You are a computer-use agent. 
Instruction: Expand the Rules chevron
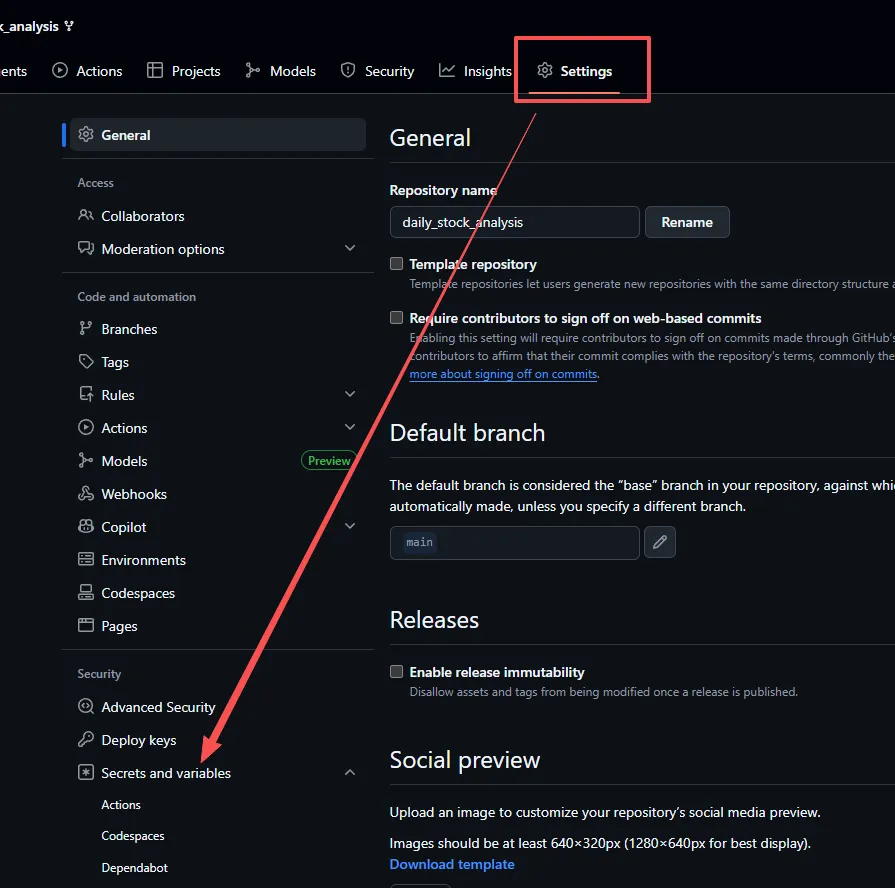(350, 394)
